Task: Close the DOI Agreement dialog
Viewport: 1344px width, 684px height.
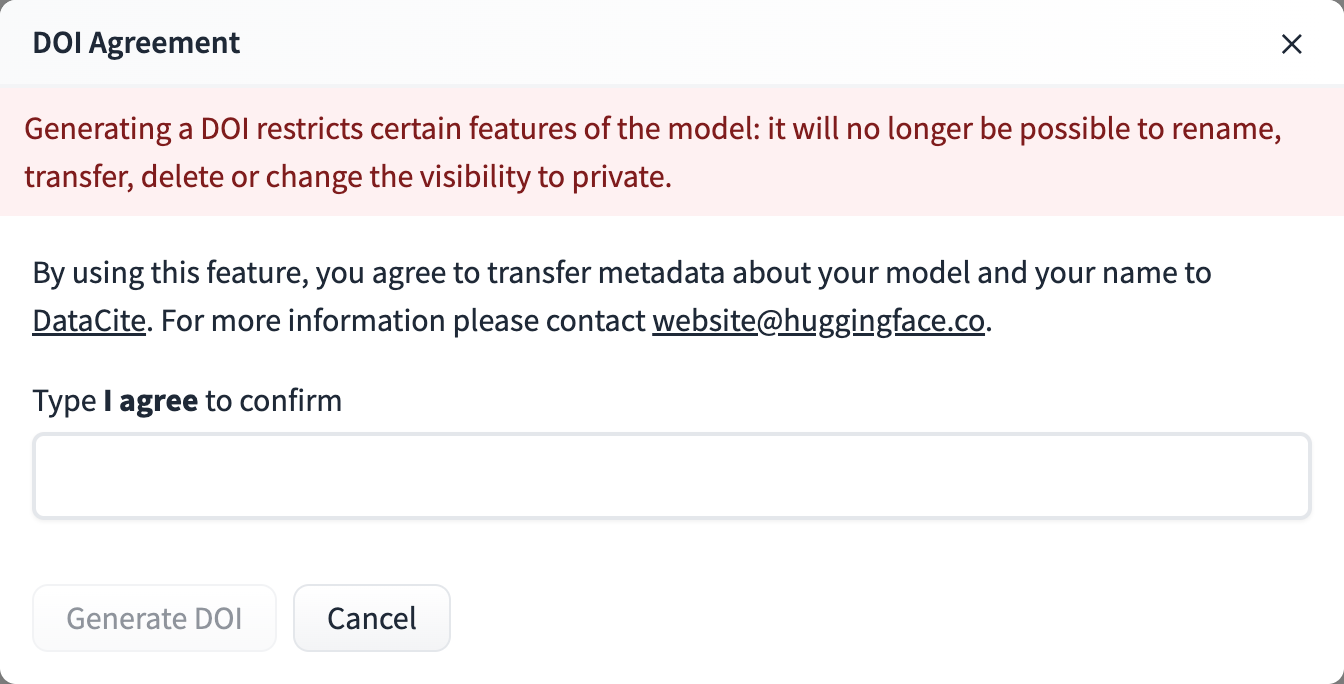Action: [1292, 44]
